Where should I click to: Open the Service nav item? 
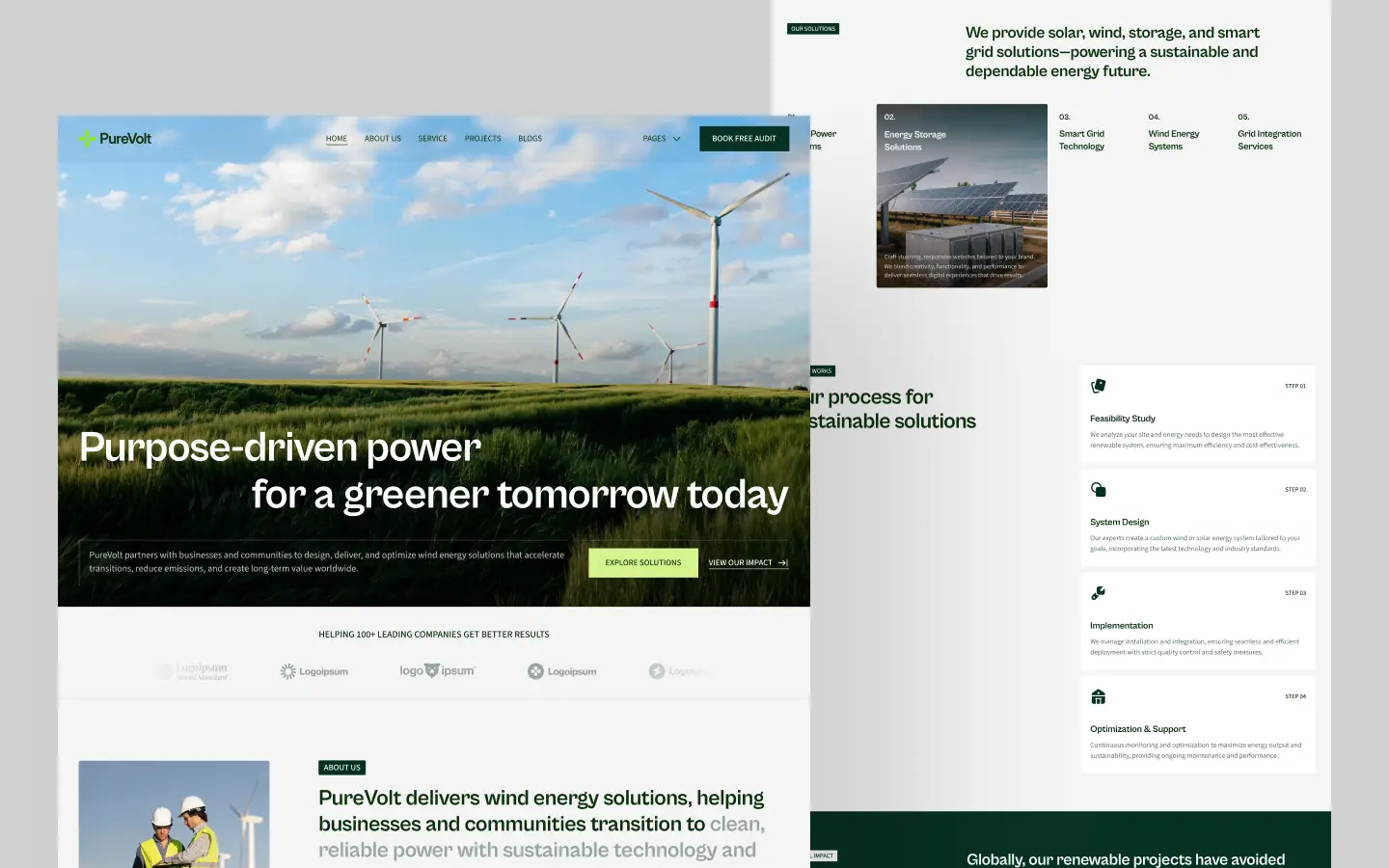(x=432, y=139)
